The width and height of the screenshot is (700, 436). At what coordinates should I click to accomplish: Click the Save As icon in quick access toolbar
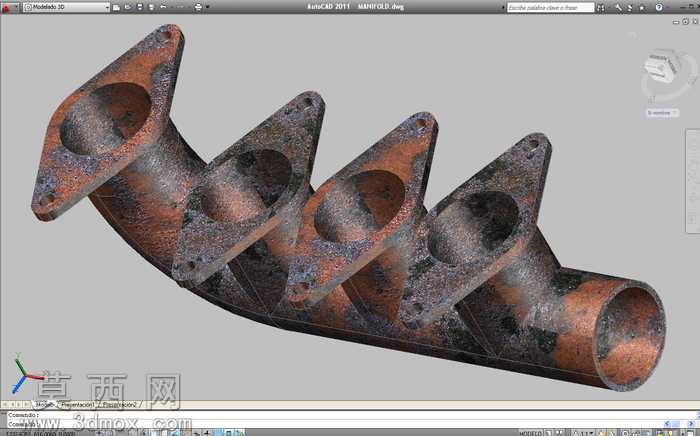[x=151, y=7]
